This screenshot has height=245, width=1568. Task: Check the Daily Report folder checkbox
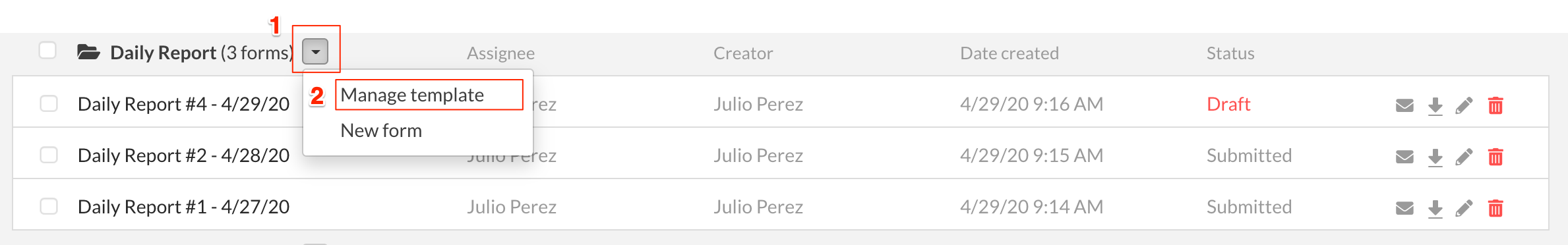coord(47,50)
